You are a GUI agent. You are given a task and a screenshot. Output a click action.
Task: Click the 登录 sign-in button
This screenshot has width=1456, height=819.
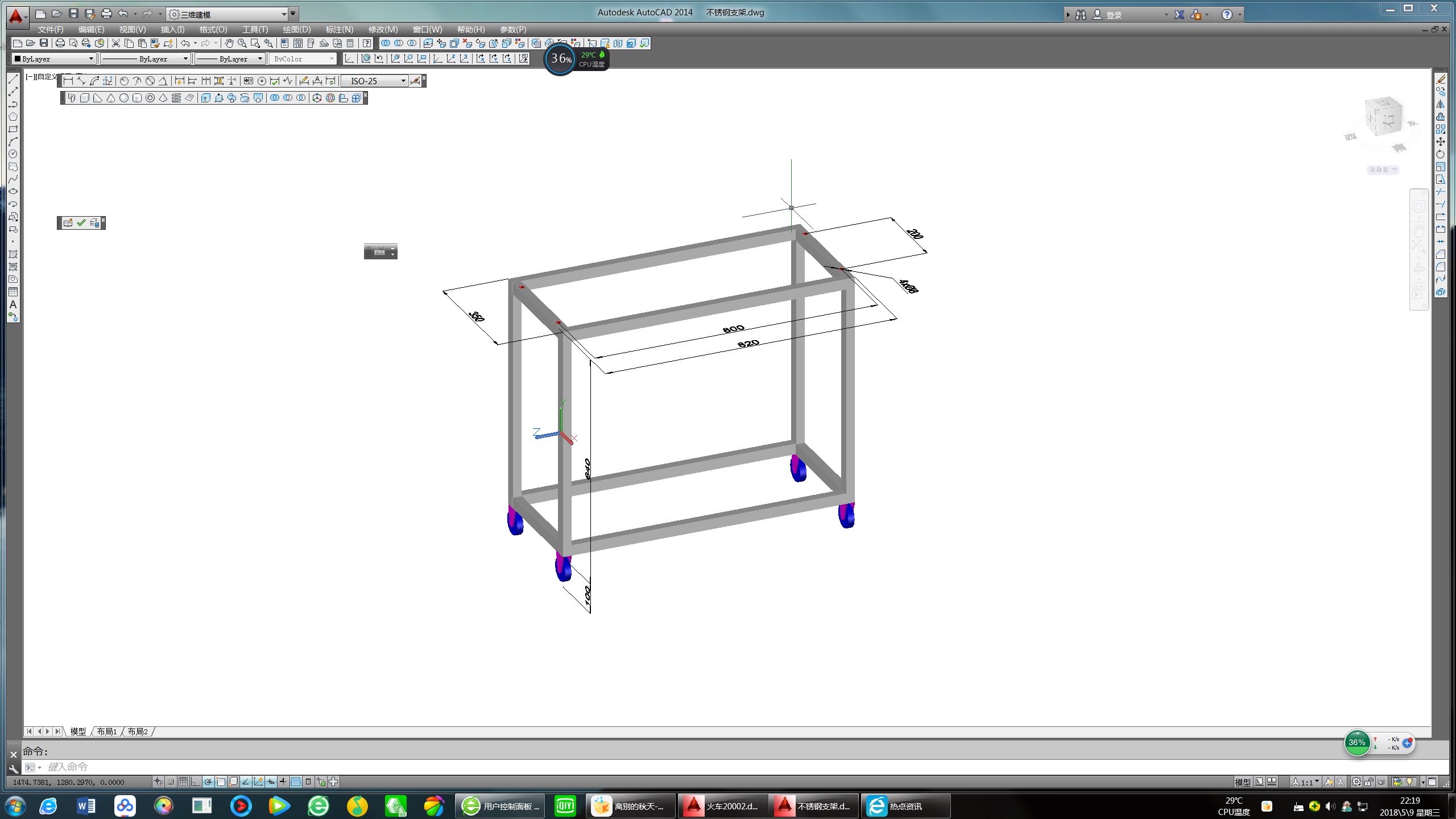pos(1114,15)
